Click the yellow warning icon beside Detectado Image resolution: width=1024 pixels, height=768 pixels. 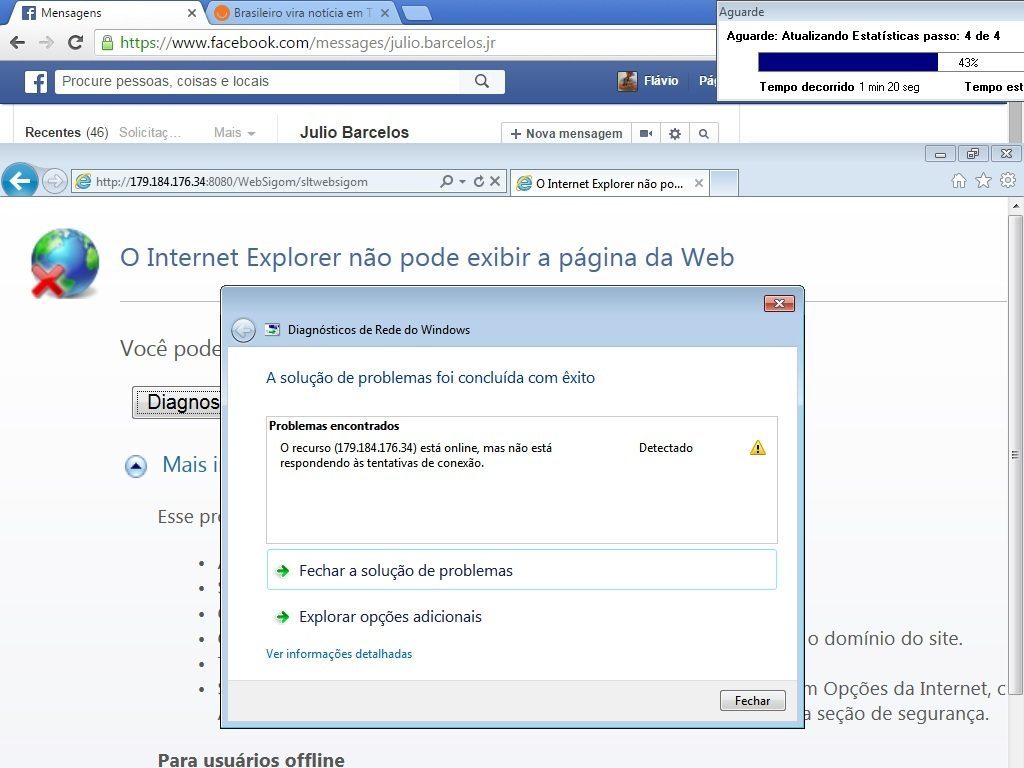click(x=758, y=447)
